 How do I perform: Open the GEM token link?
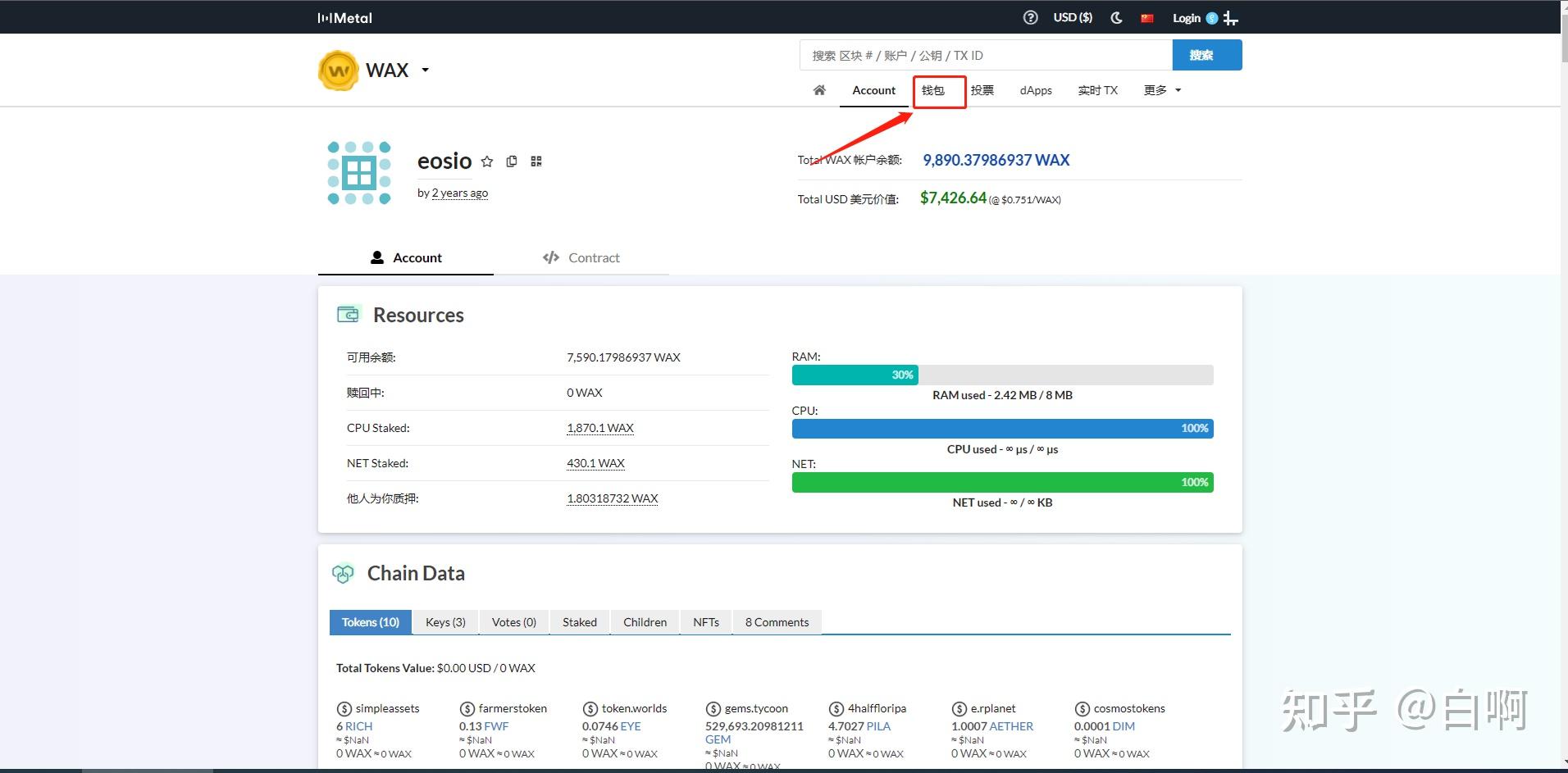click(718, 739)
